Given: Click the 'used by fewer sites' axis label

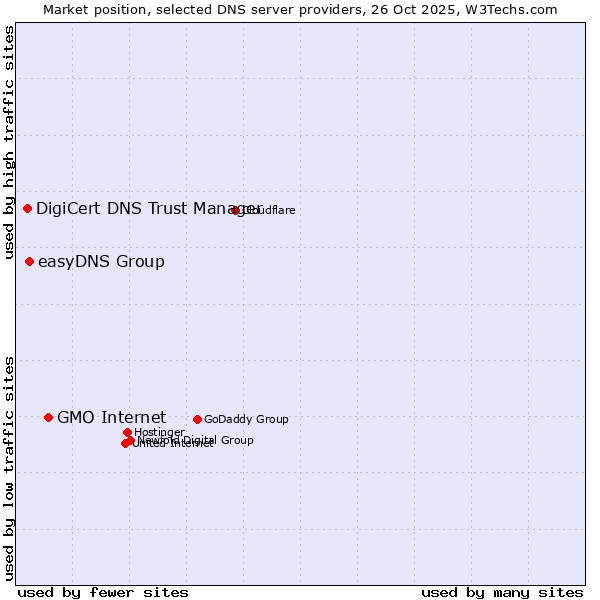Looking at the screenshot, I should click(x=103, y=592).
